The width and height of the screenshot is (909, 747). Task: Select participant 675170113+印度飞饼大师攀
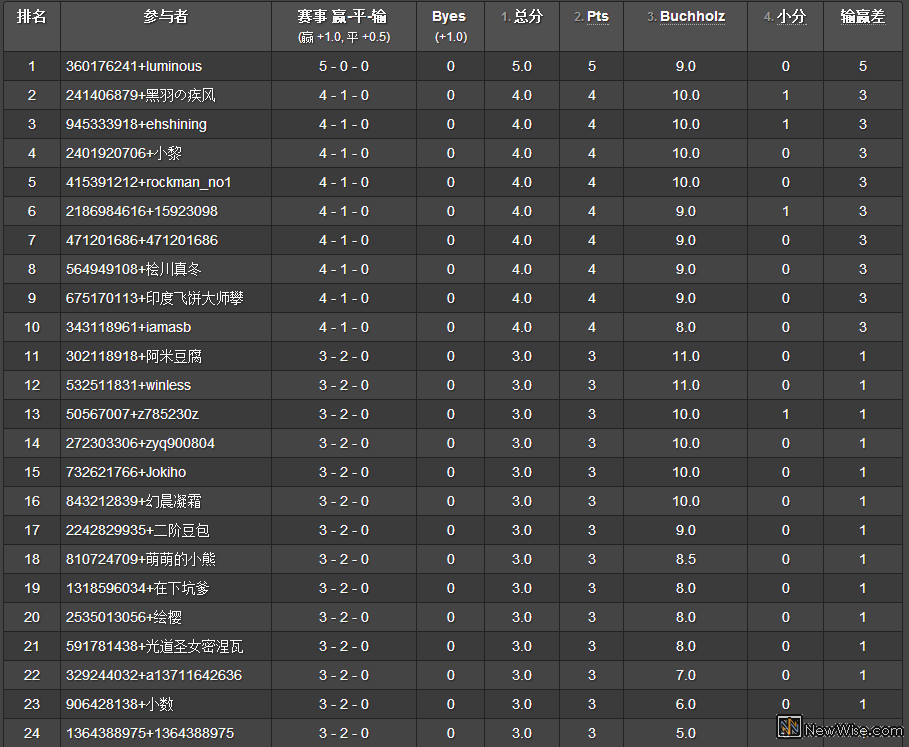coord(155,298)
